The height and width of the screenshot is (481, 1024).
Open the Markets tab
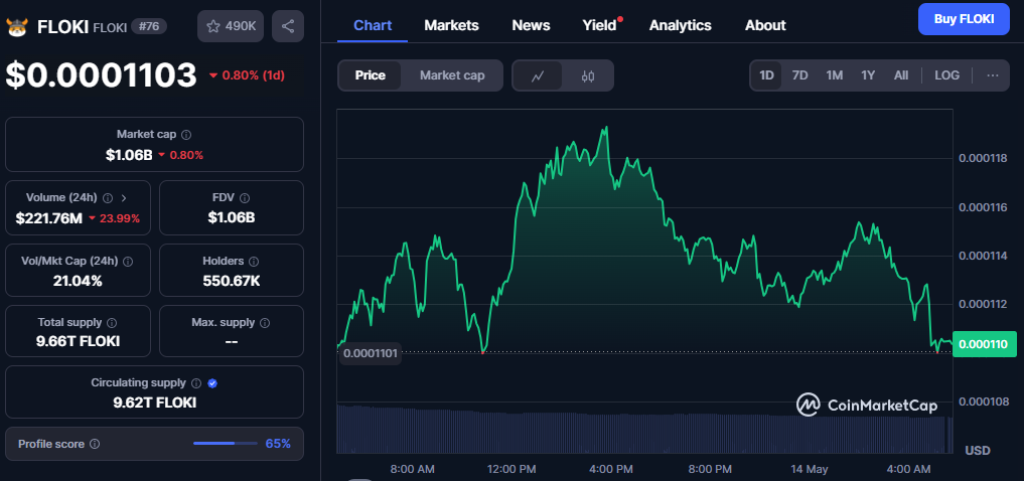(x=451, y=25)
